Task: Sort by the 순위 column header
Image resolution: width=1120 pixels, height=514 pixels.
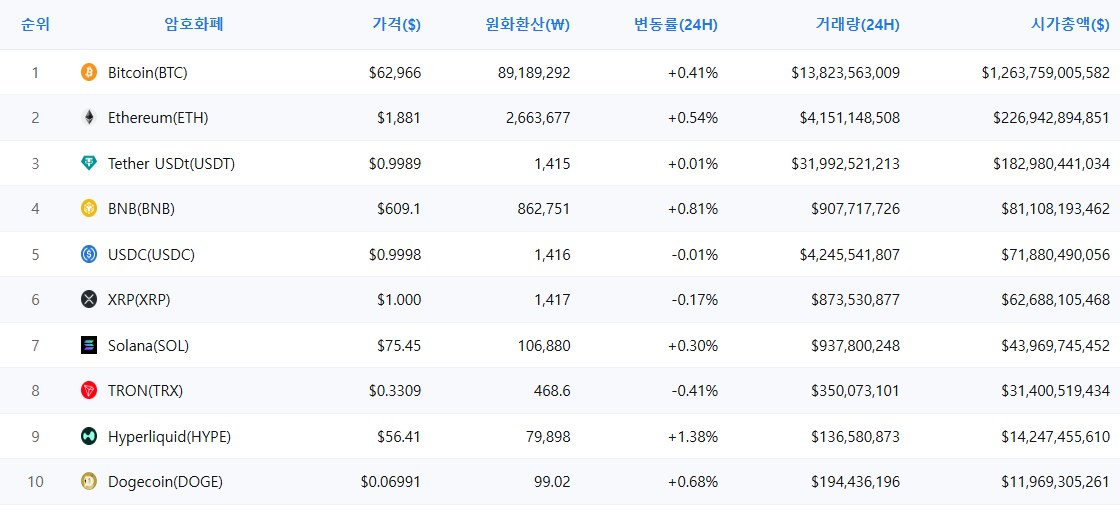Action: click(x=36, y=25)
